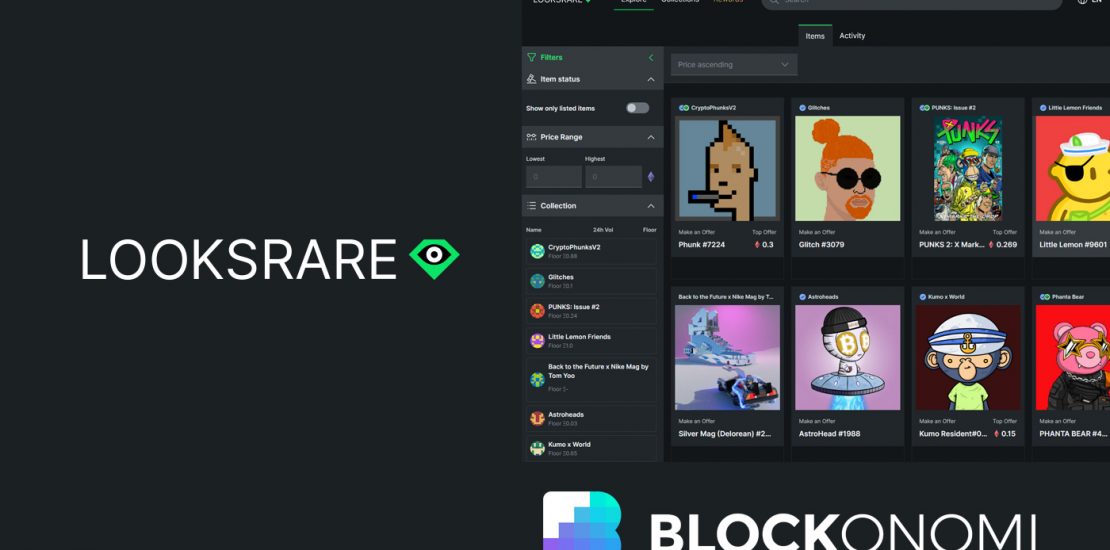Switch to the Activity tab

click(x=852, y=36)
